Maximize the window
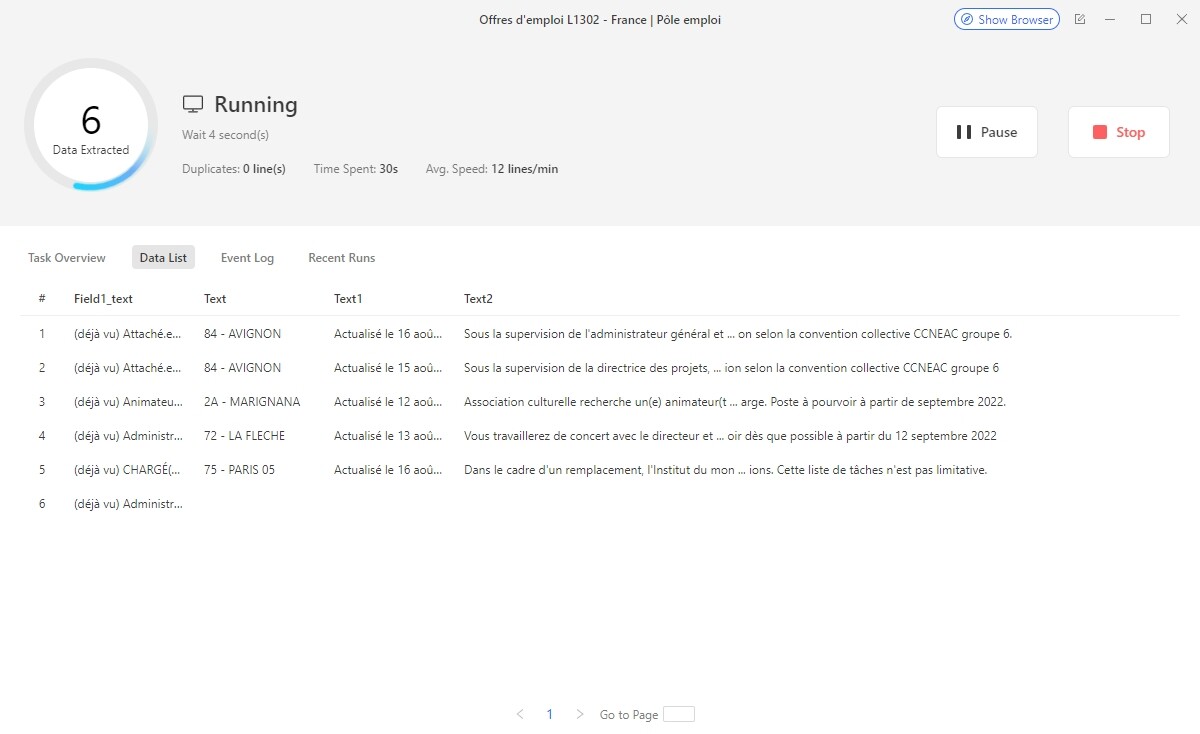Viewport: 1200px width, 734px height. click(x=1146, y=19)
